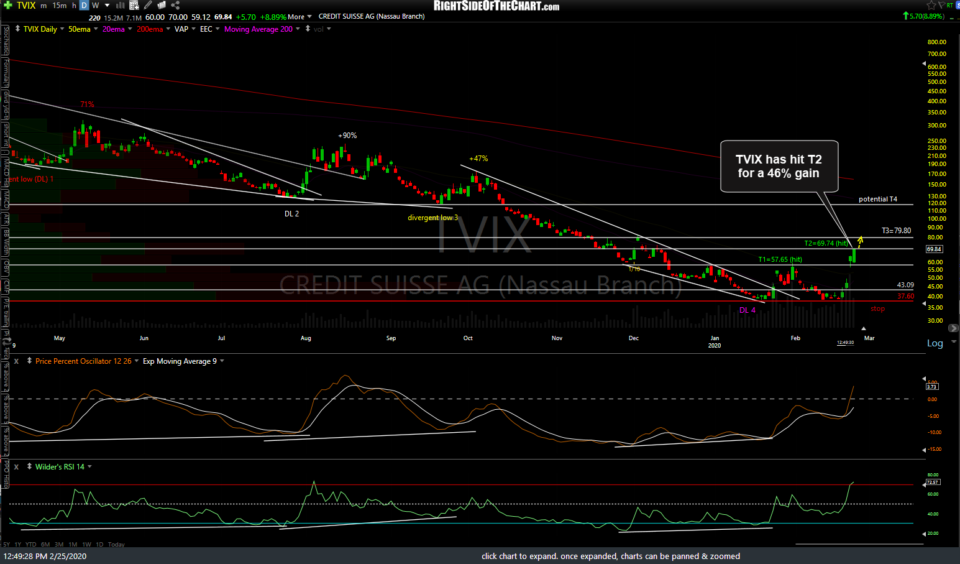Toggle the Log scale button
The image size is (960, 564).
935,343
